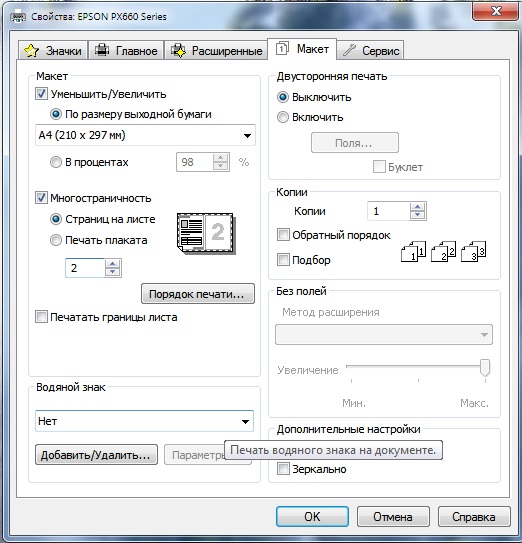This screenshot has width=522, height=543.
Task: Click the printer icon in title bar
Action: tap(18, 16)
